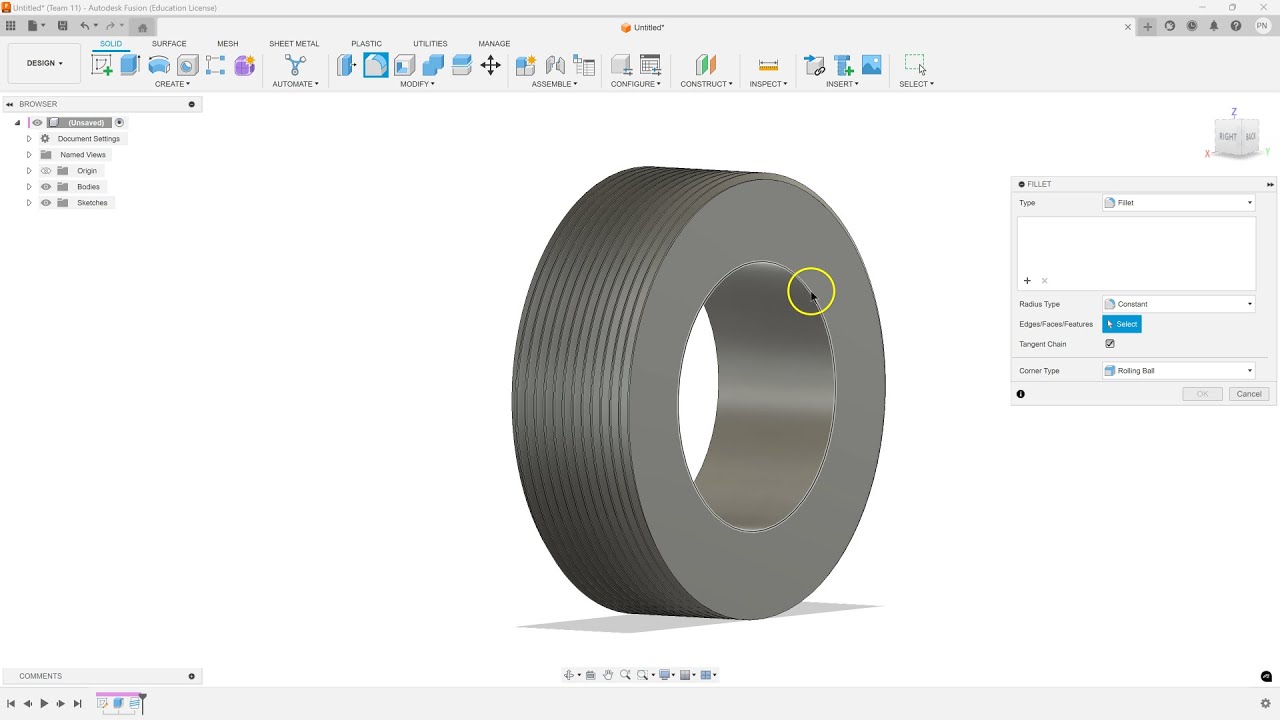The width and height of the screenshot is (1280, 720).
Task: Select the Offset Plane construct tool
Action: 706,65
